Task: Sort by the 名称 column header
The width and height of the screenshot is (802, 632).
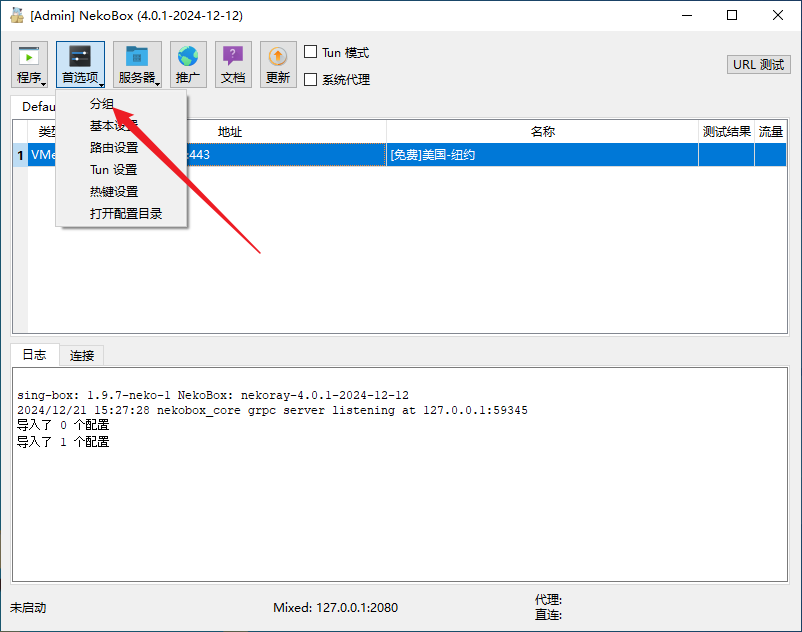Action: [x=542, y=132]
